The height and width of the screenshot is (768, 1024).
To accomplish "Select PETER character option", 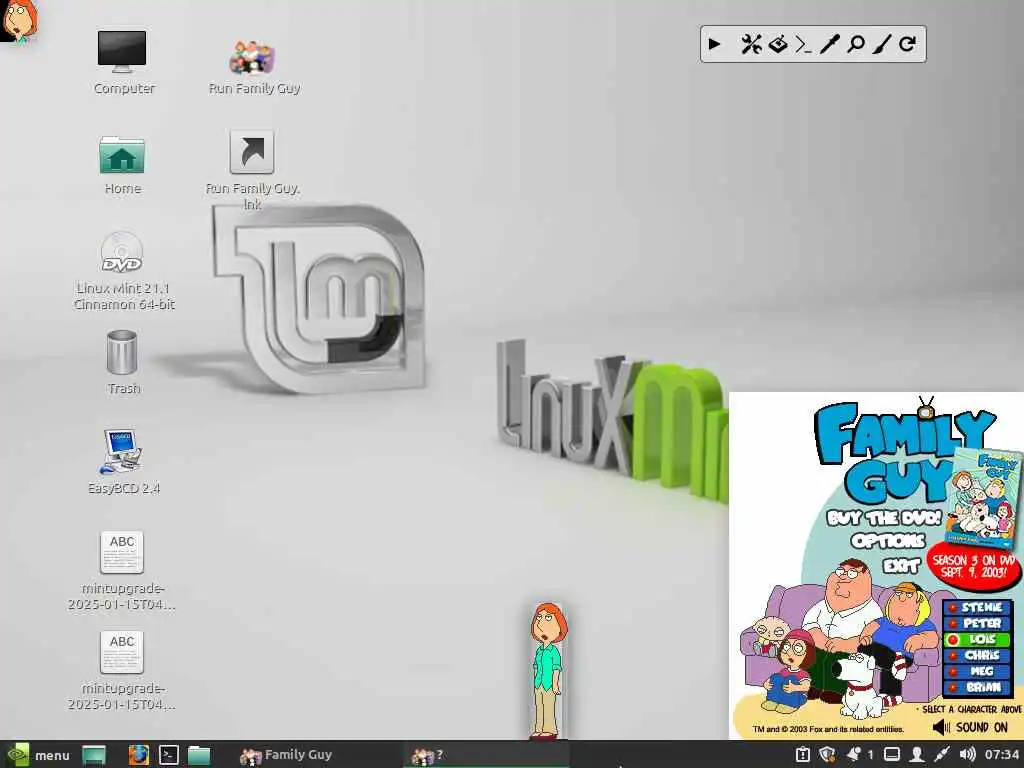I will 978,623.
